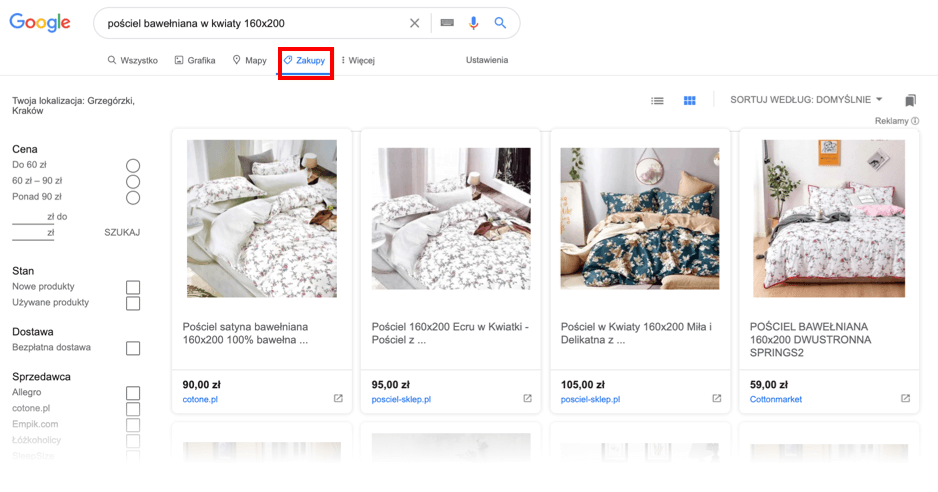
Task: Open saved items bookmark icon
Action: (x=910, y=100)
